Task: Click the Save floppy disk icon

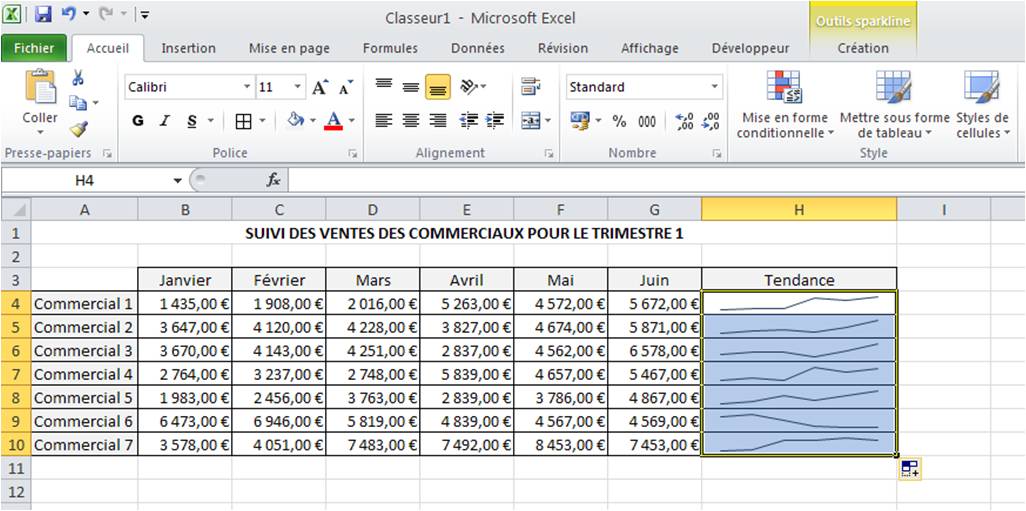Action: [x=43, y=14]
